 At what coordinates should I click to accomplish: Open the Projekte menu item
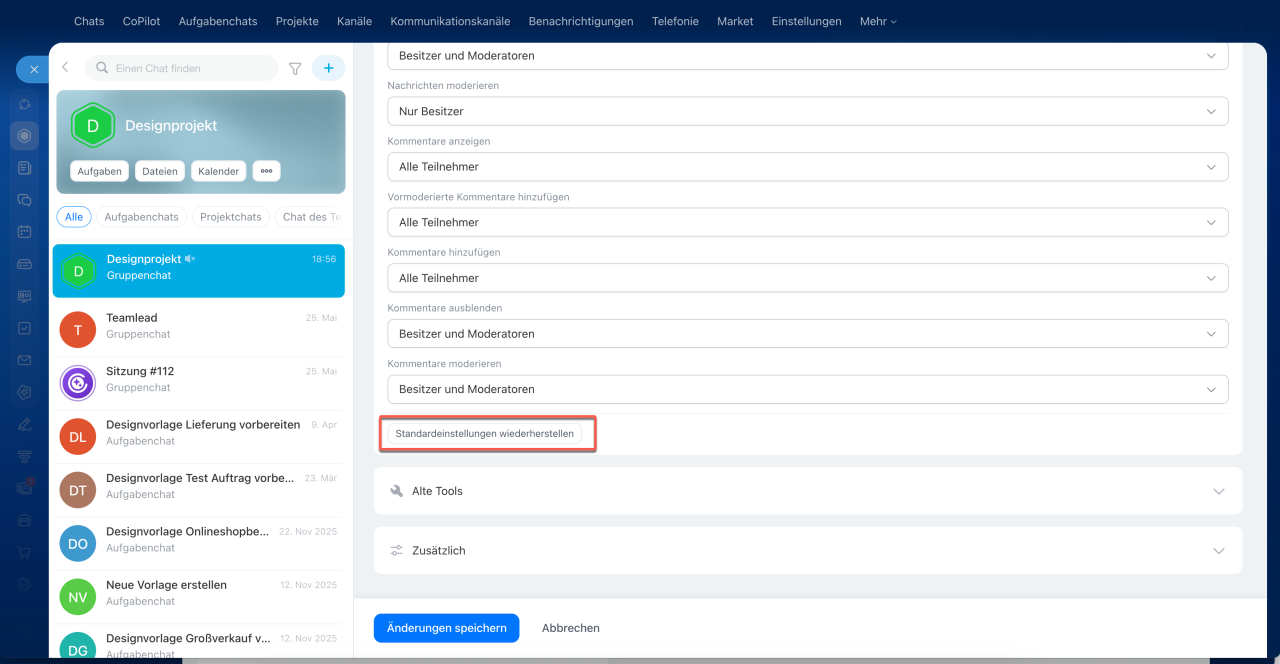pos(297,21)
